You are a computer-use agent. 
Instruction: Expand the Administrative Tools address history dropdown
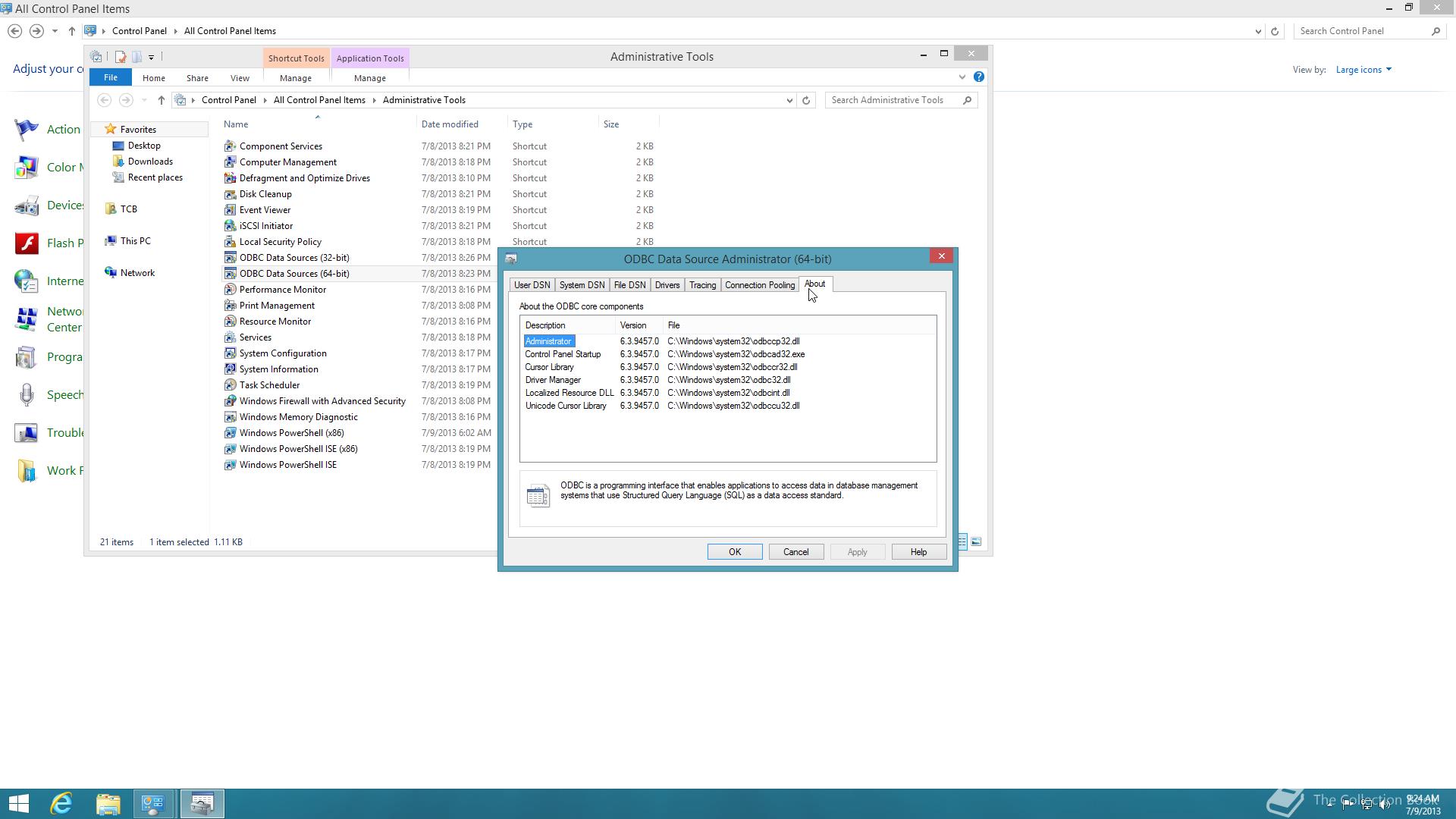pos(789,100)
